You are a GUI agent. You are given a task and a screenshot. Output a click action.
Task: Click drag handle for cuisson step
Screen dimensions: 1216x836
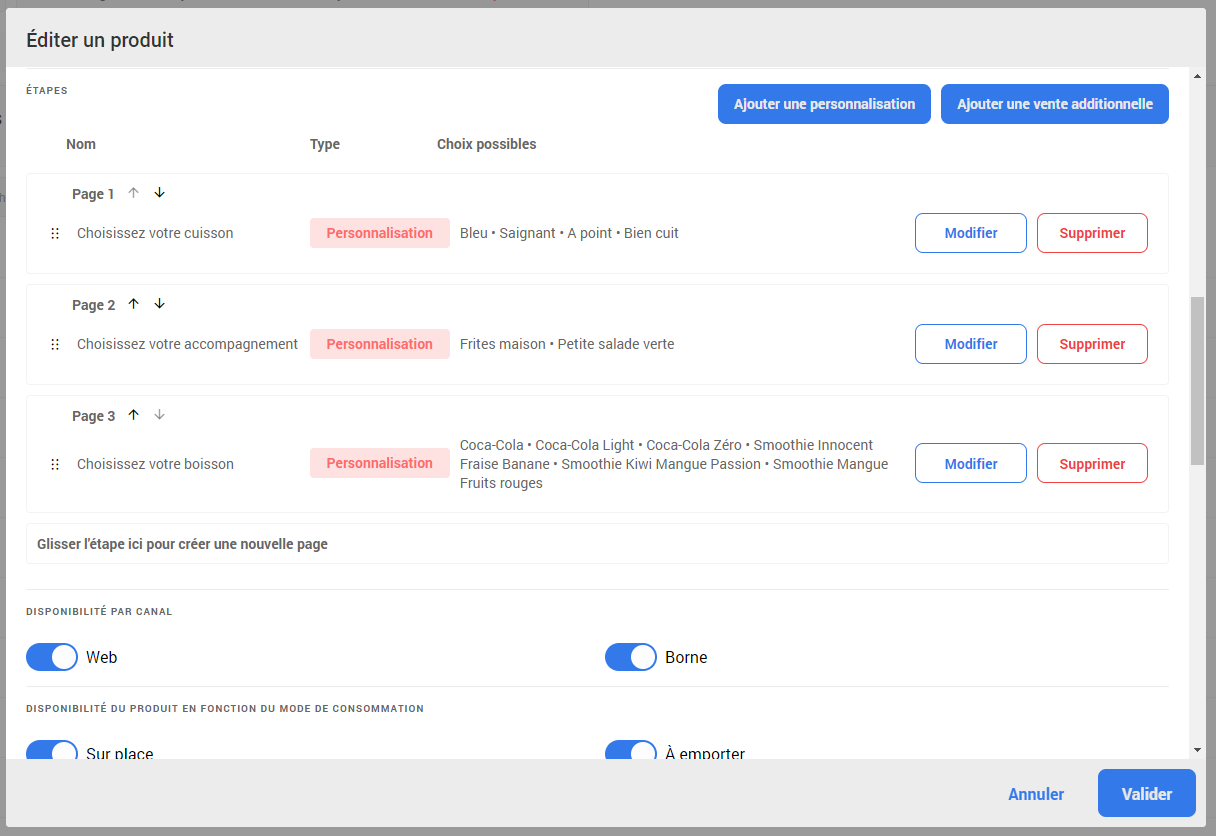[55, 233]
